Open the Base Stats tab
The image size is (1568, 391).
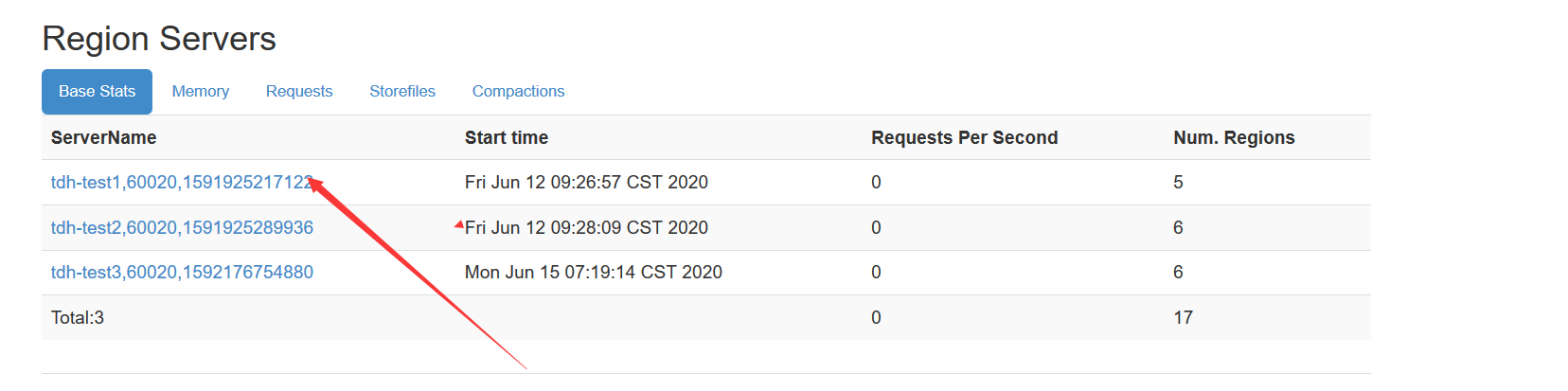coord(97,92)
